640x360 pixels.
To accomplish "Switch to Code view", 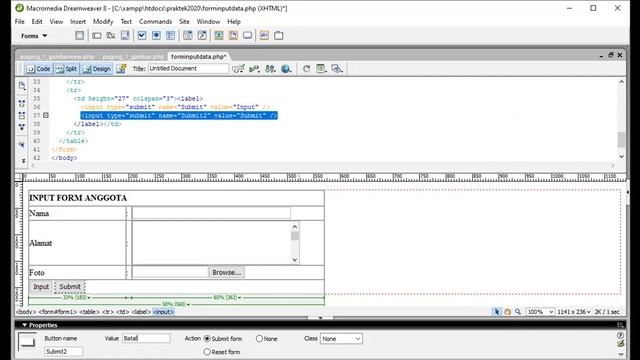I will (x=39, y=69).
